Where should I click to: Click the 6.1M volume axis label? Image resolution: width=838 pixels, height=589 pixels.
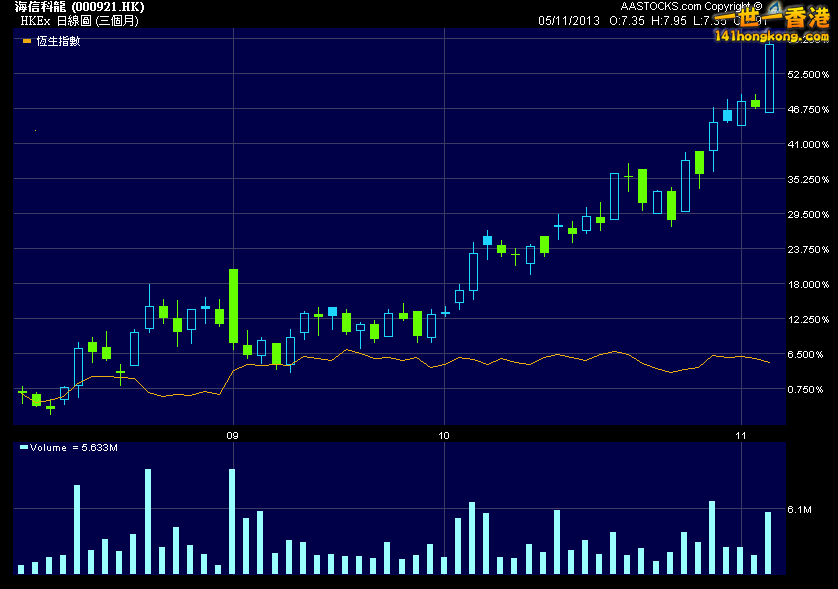click(799, 509)
